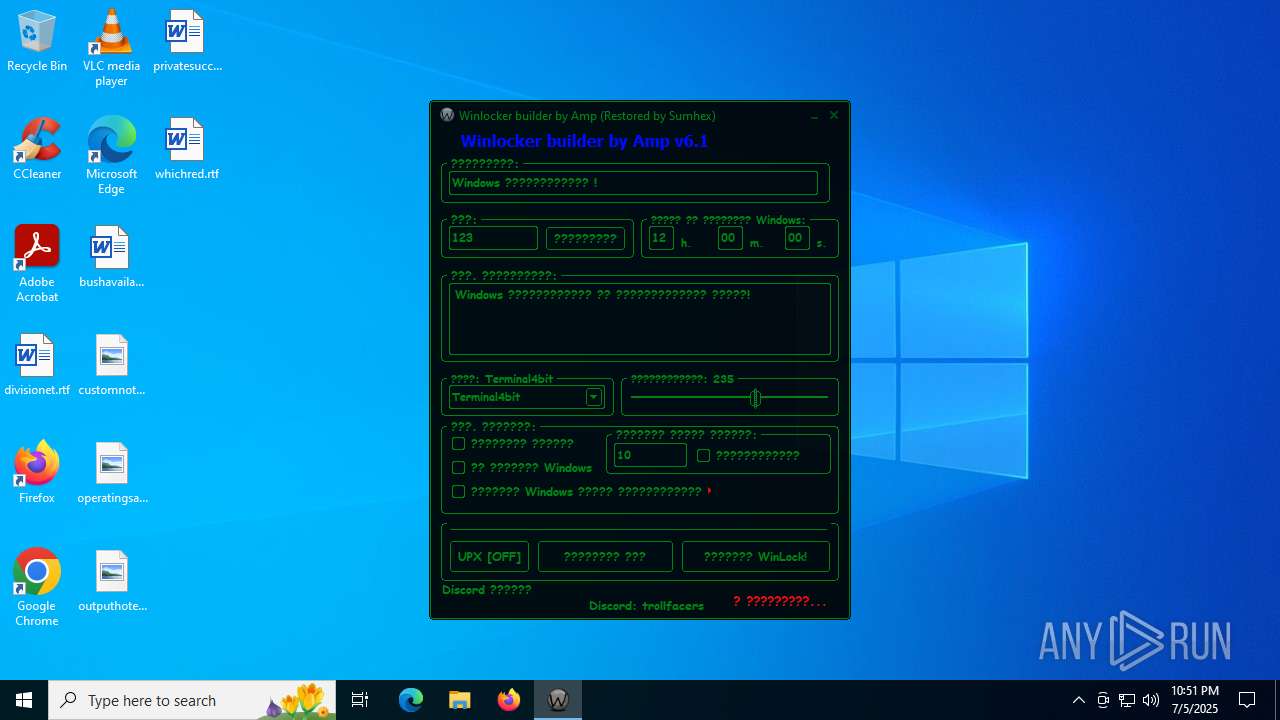This screenshot has width=1280, height=720.
Task: Click the UPX [OFF] button
Action: click(489, 556)
